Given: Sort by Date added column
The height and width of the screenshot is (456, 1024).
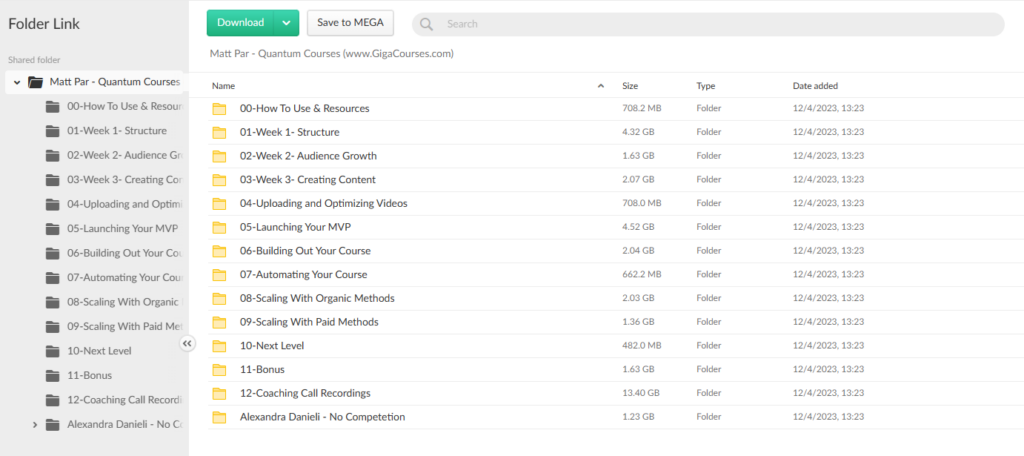Looking at the screenshot, I should (815, 86).
